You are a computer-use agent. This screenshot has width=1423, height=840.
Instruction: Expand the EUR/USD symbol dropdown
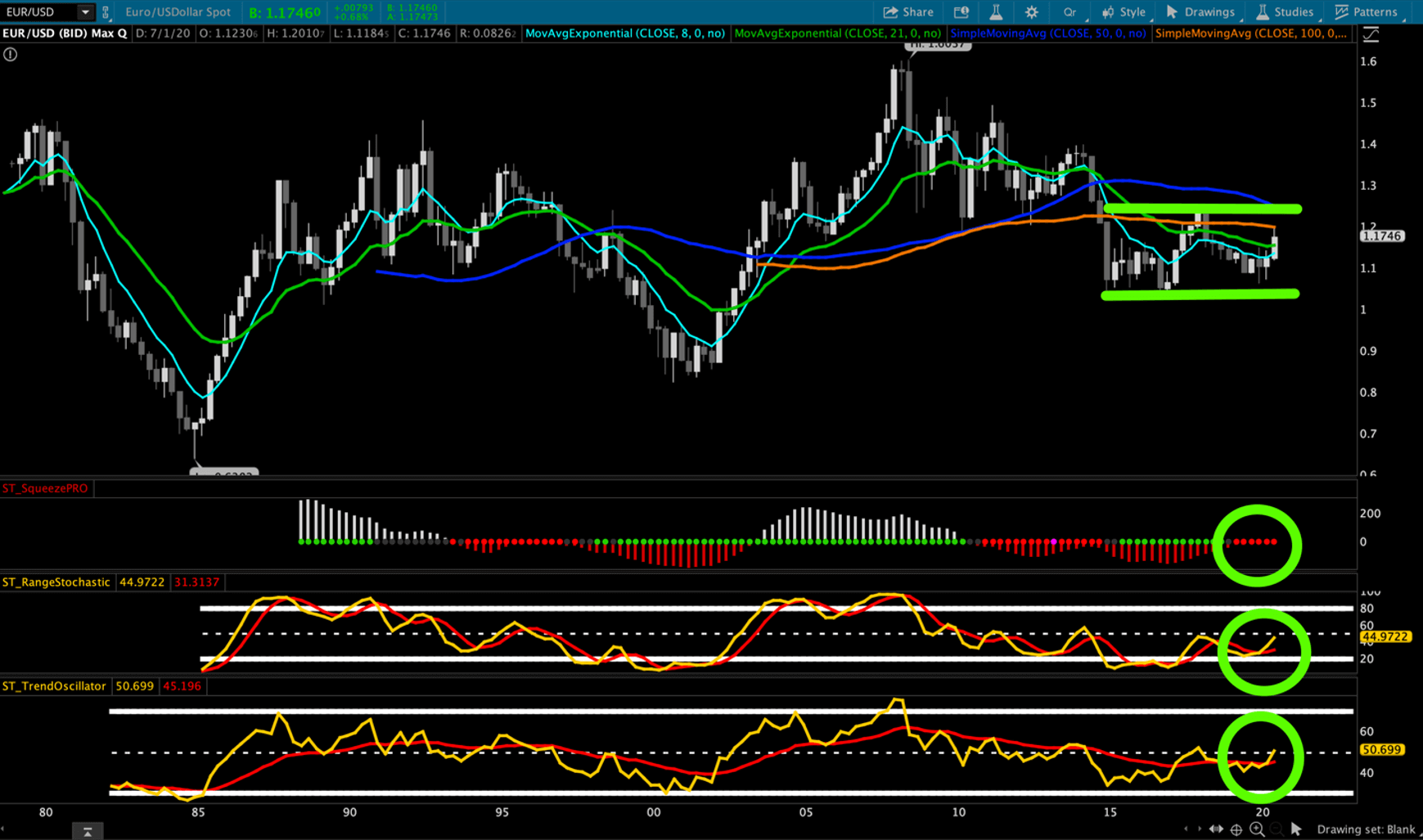click(84, 12)
